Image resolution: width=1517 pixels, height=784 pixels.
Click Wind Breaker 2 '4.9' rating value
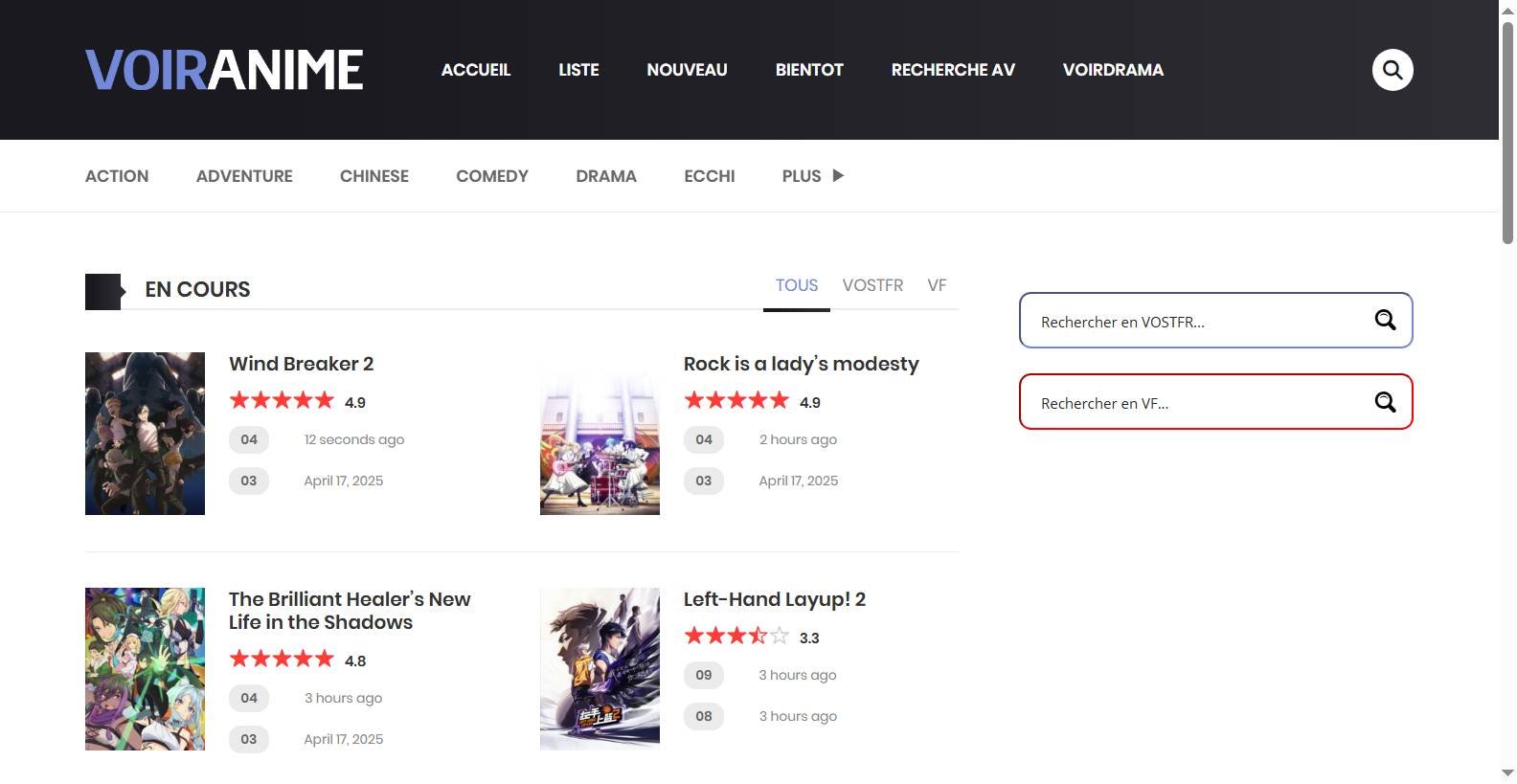tap(355, 402)
